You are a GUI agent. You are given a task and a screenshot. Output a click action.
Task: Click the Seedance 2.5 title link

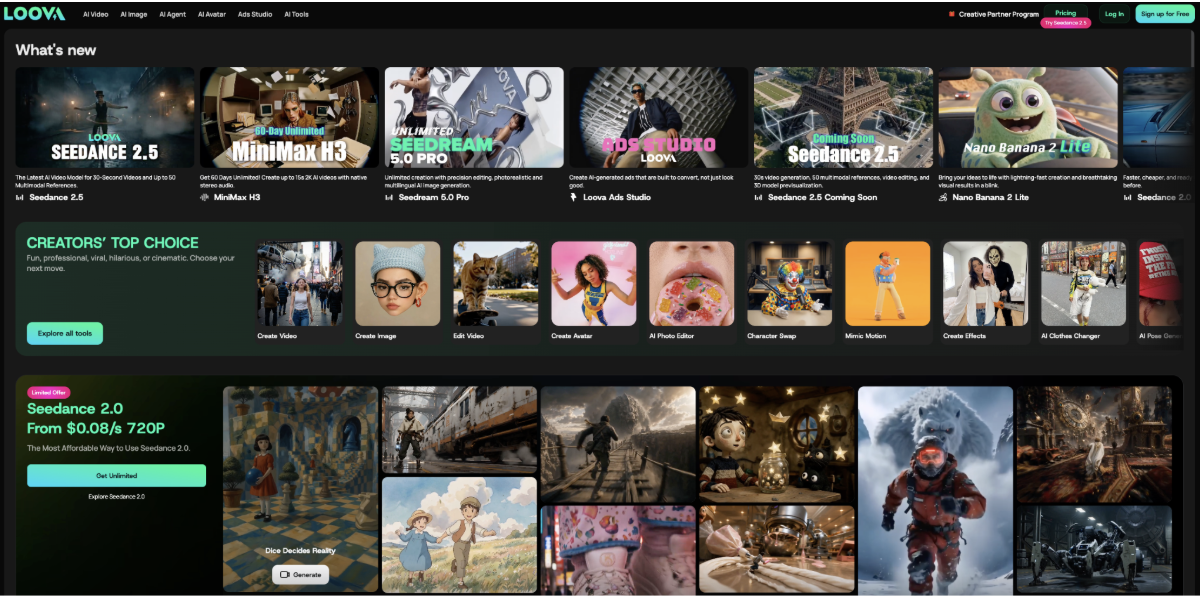[56, 197]
